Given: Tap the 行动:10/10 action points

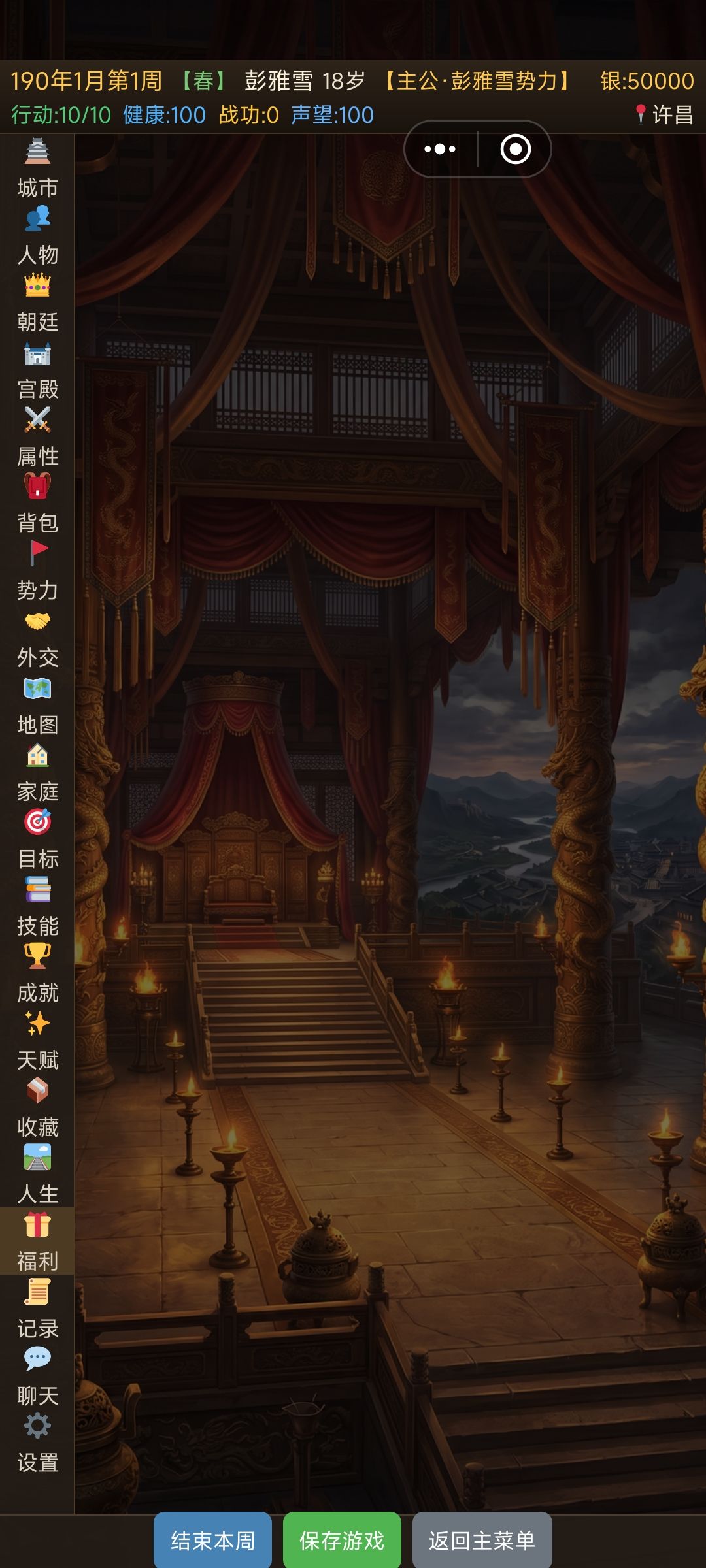Looking at the screenshot, I should (61, 115).
